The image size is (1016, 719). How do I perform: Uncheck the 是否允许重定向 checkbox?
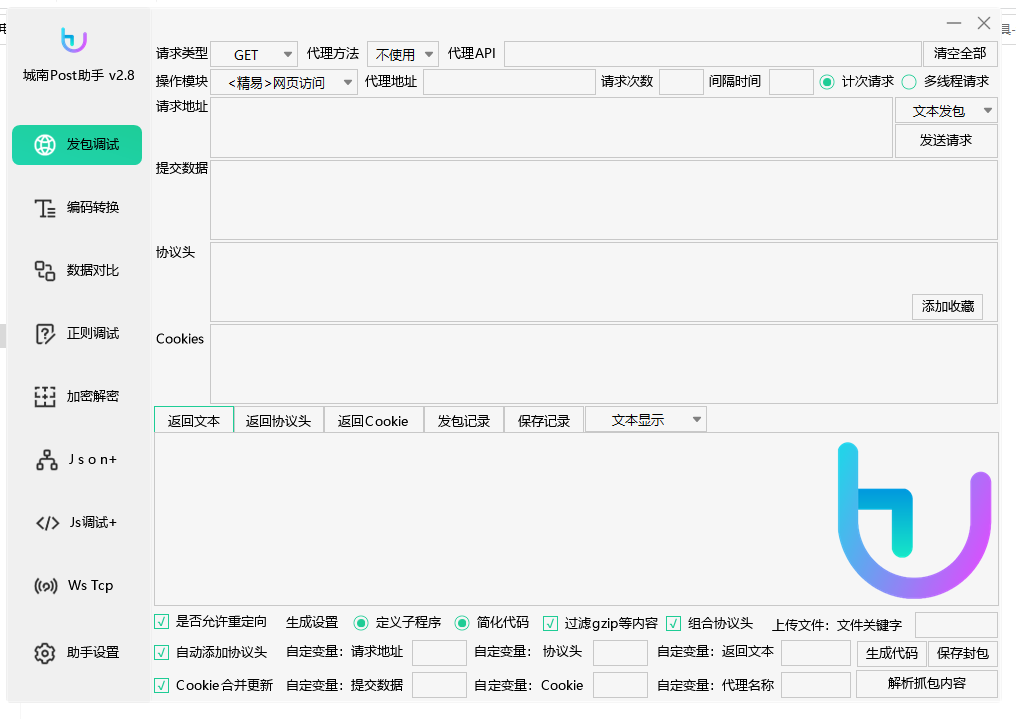162,622
